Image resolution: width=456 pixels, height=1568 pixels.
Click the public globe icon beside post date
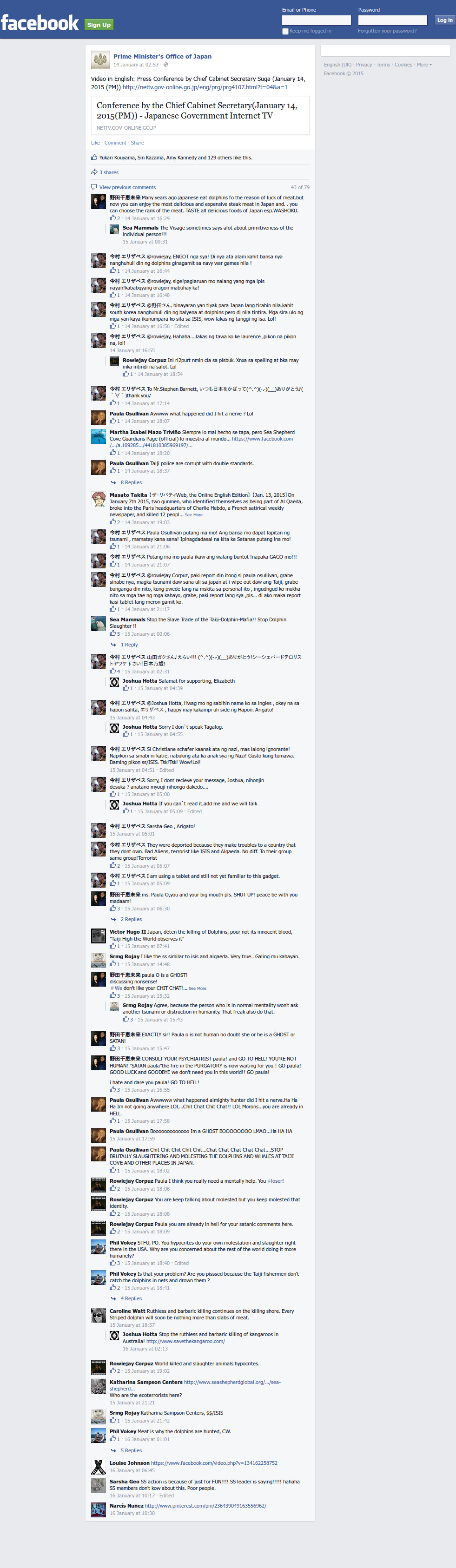[165, 65]
